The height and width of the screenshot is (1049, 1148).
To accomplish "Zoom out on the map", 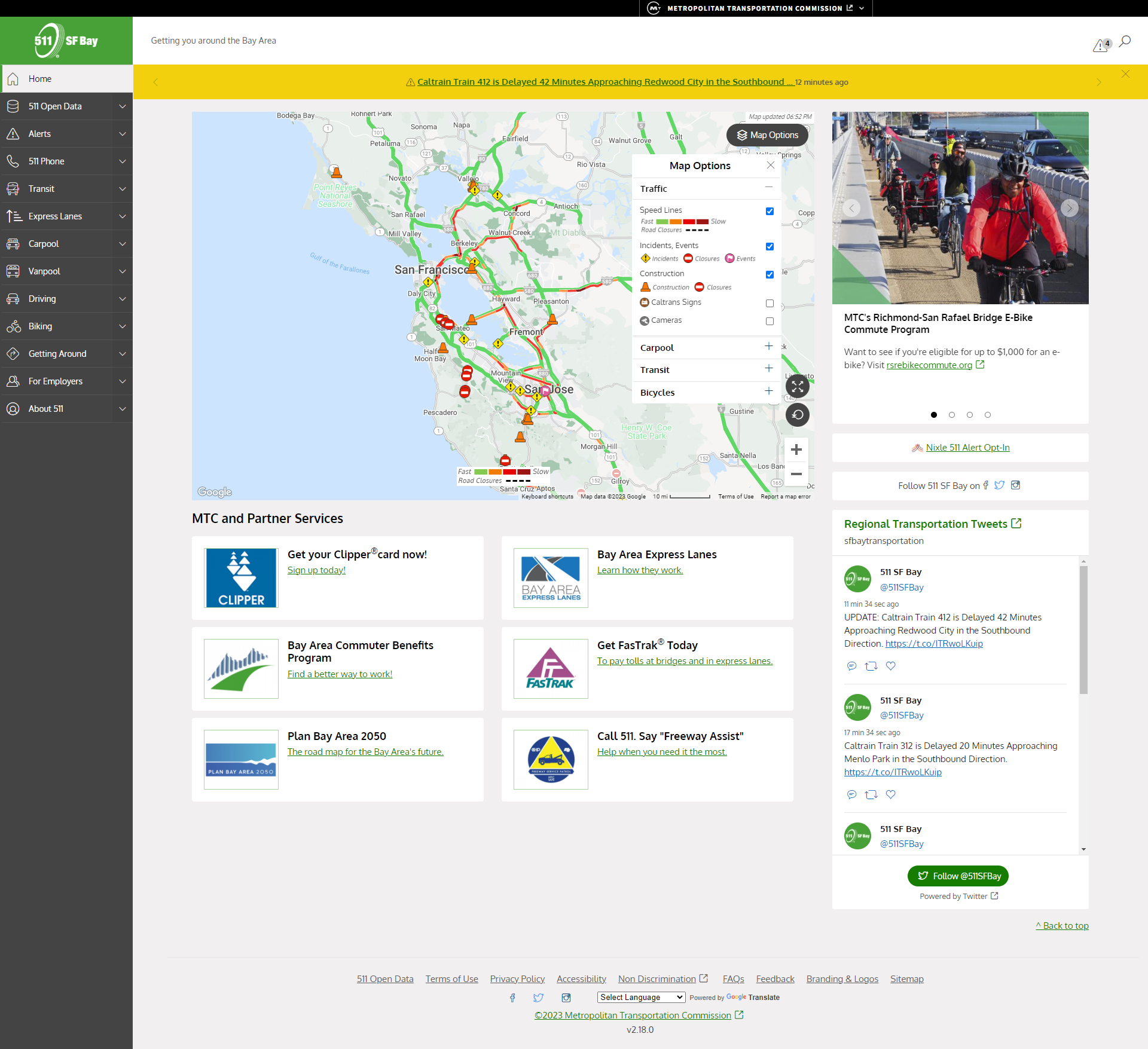I will click(796, 474).
